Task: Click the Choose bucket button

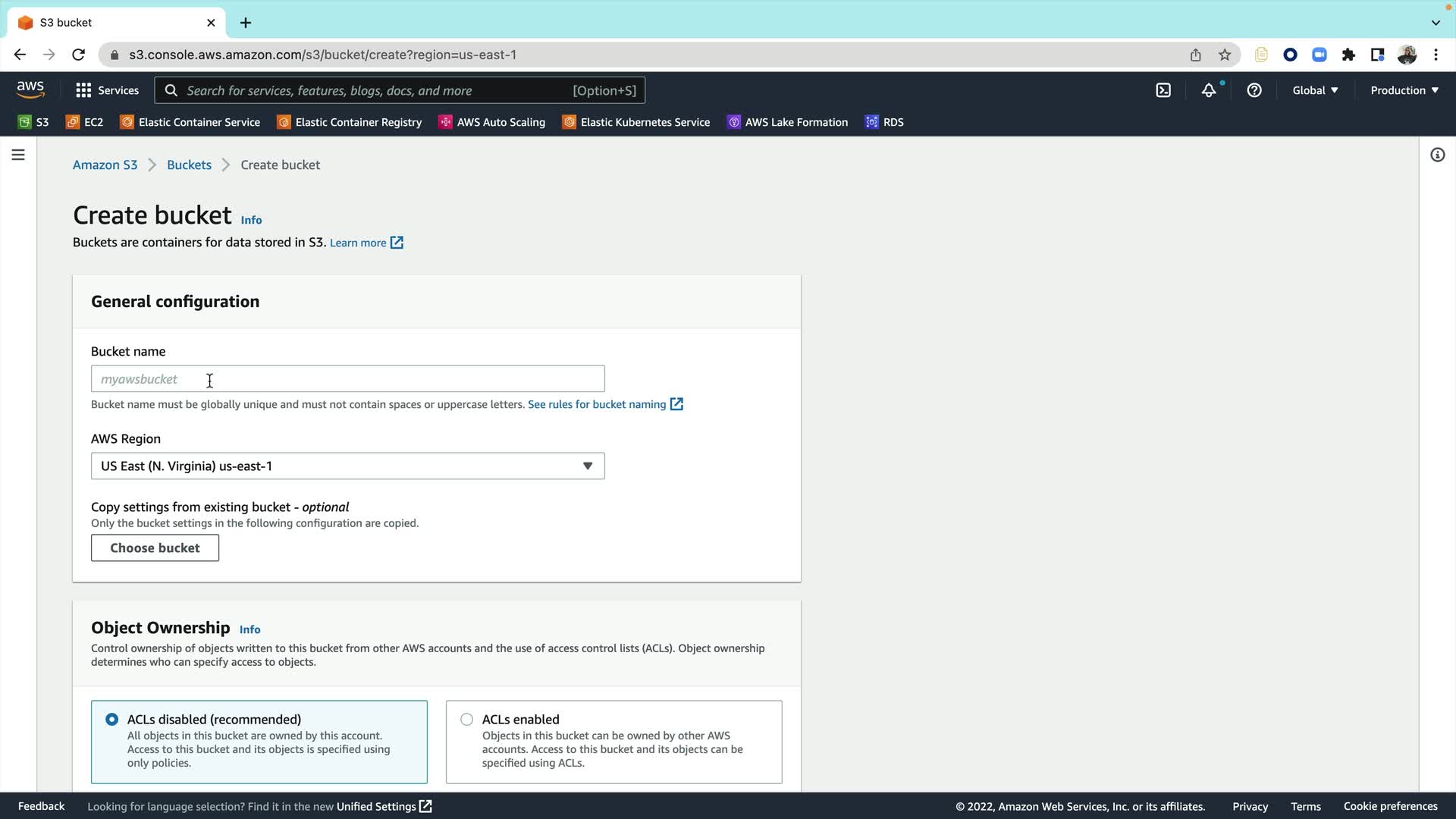Action: coord(155,548)
